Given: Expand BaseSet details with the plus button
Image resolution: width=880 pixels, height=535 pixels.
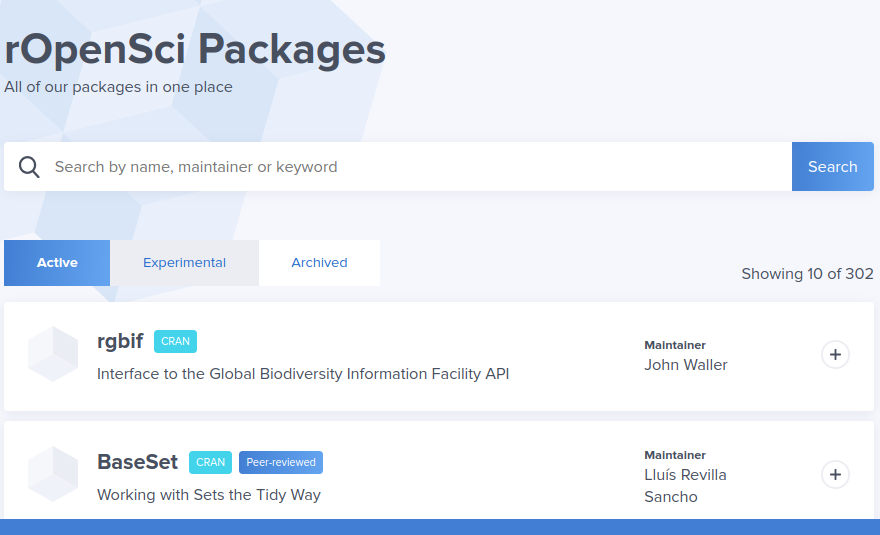Looking at the screenshot, I should (x=835, y=474).
